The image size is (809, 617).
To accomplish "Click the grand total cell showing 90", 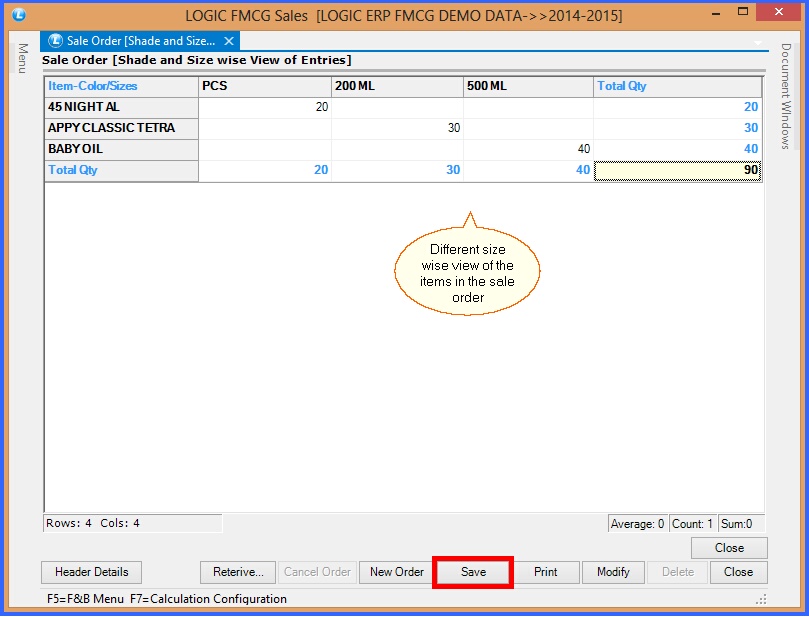I will point(677,170).
